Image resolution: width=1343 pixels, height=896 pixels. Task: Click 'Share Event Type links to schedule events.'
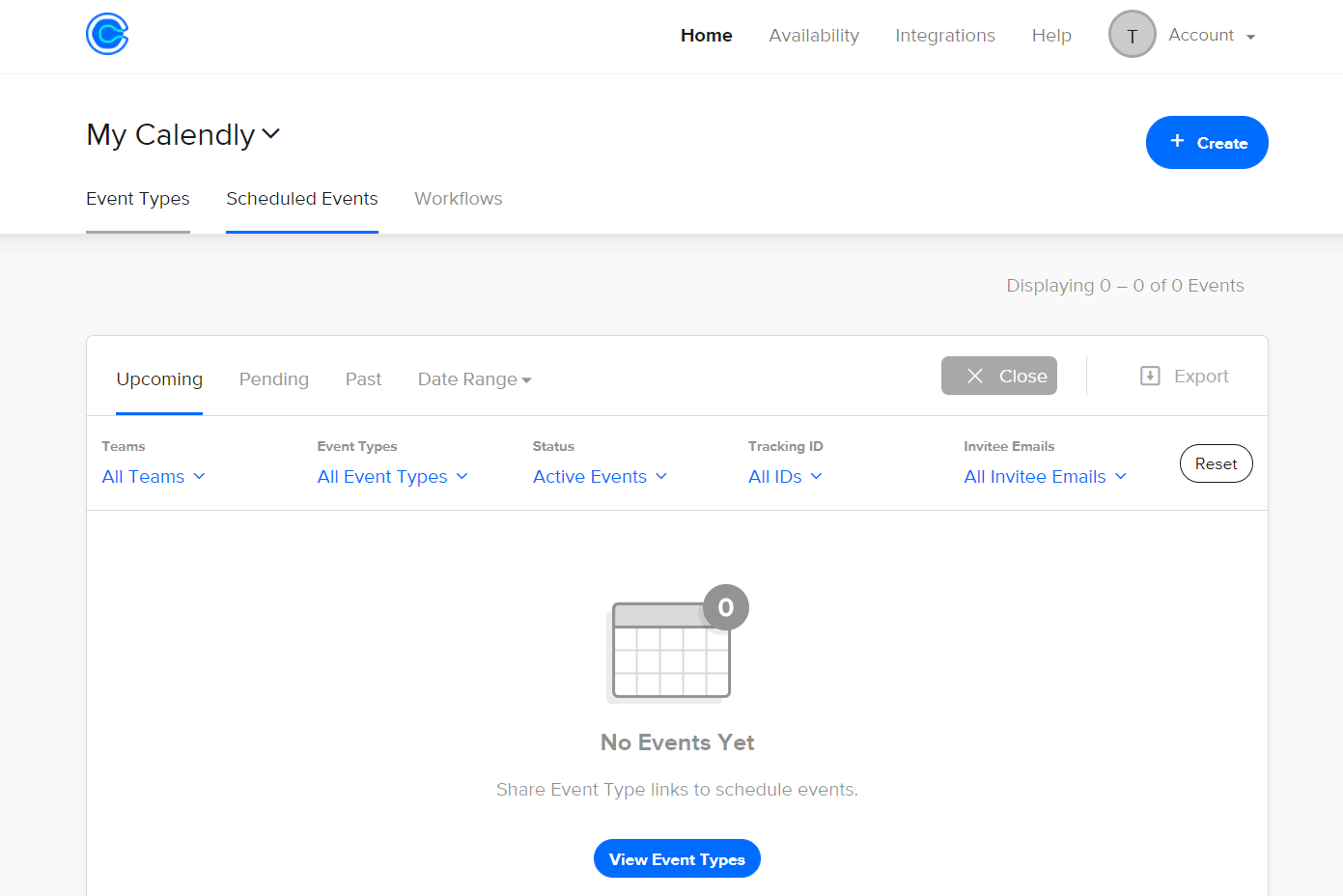point(677,790)
